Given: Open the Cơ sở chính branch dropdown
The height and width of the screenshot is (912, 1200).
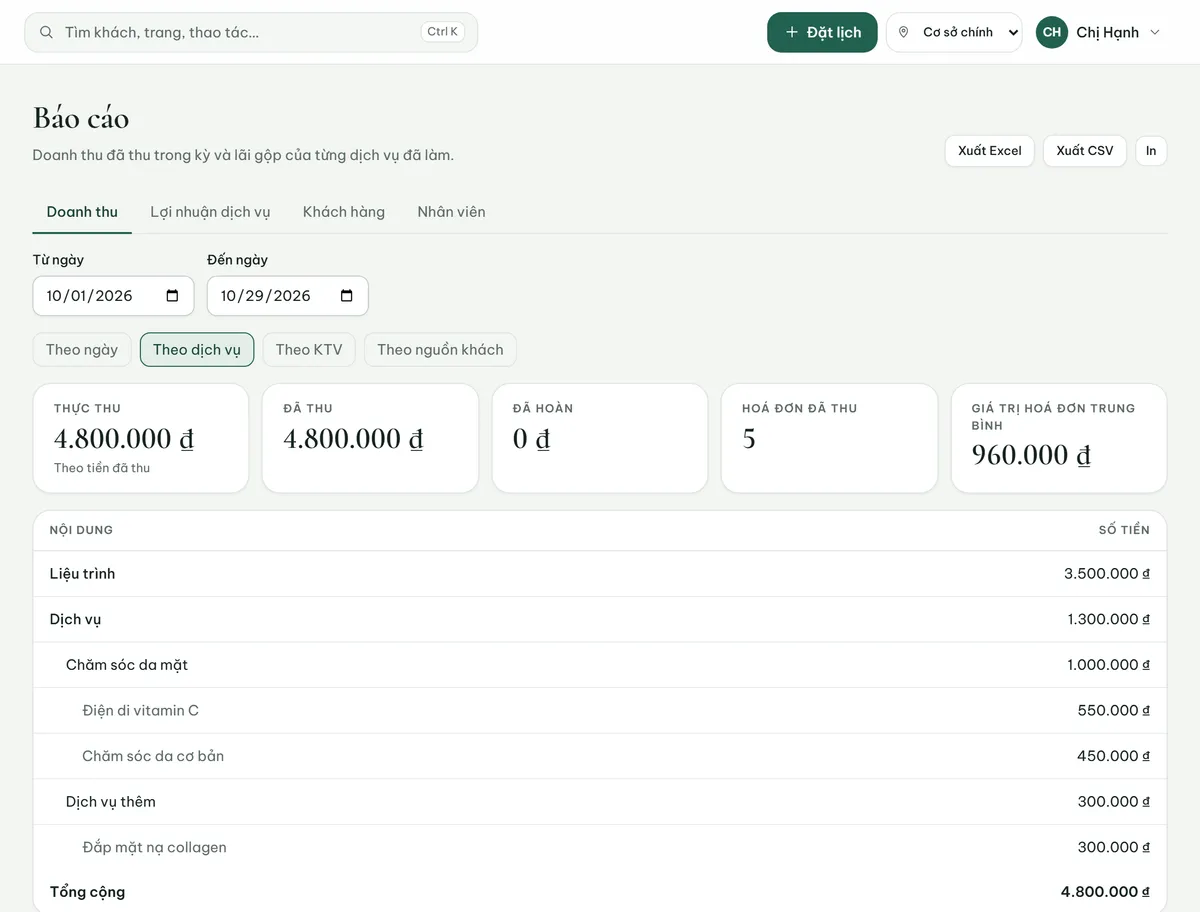Looking at the screenshot, I should click(x=954, y=32).
